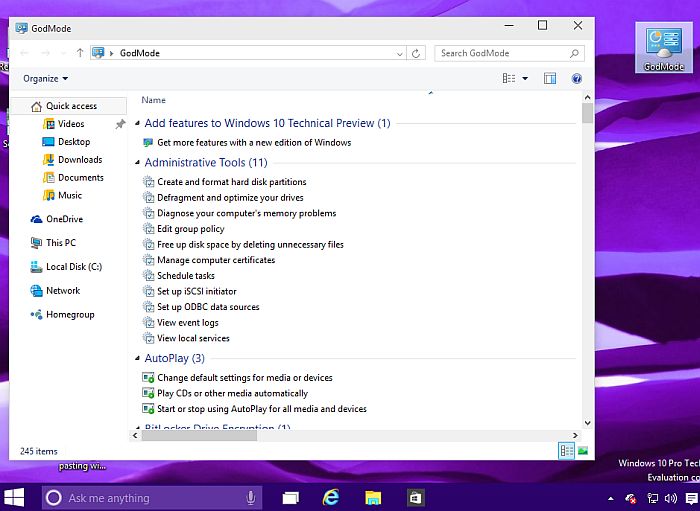Expand the address bar history dropdown

pyautogui.click(x=400, y=54)
